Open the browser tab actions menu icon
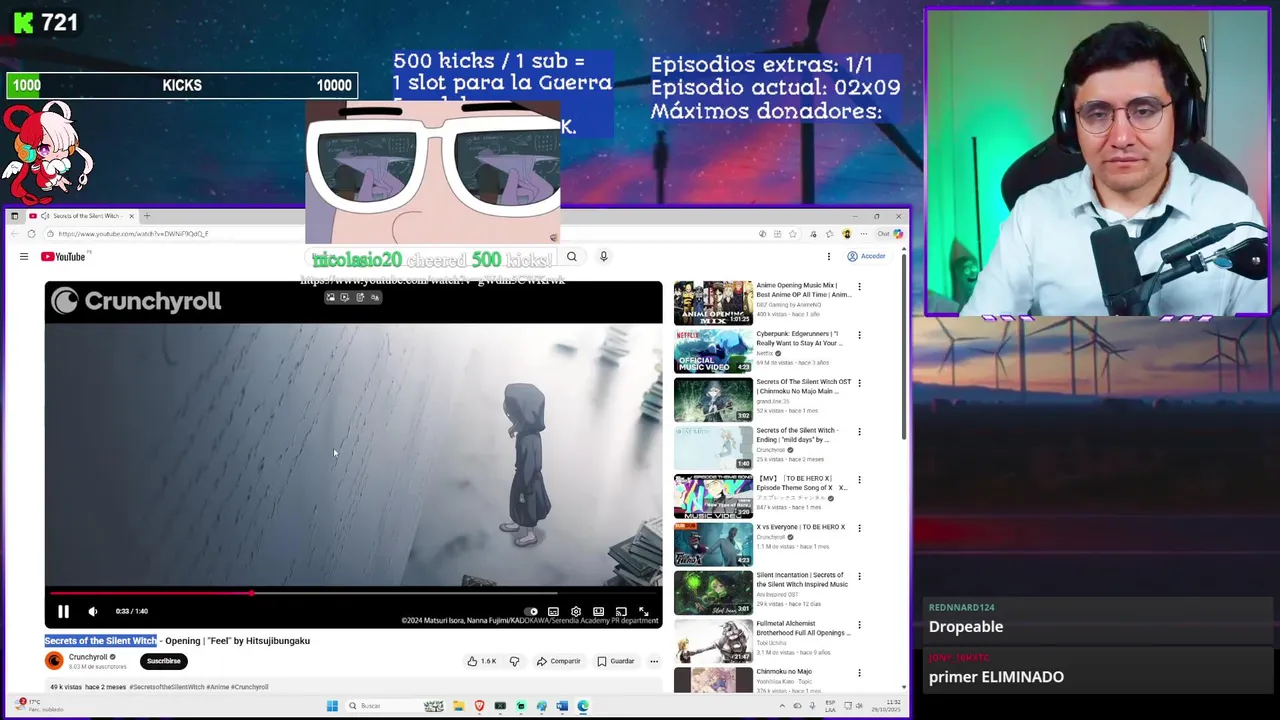Screen dimensions: 1280x720 click(x=14, y=216)
